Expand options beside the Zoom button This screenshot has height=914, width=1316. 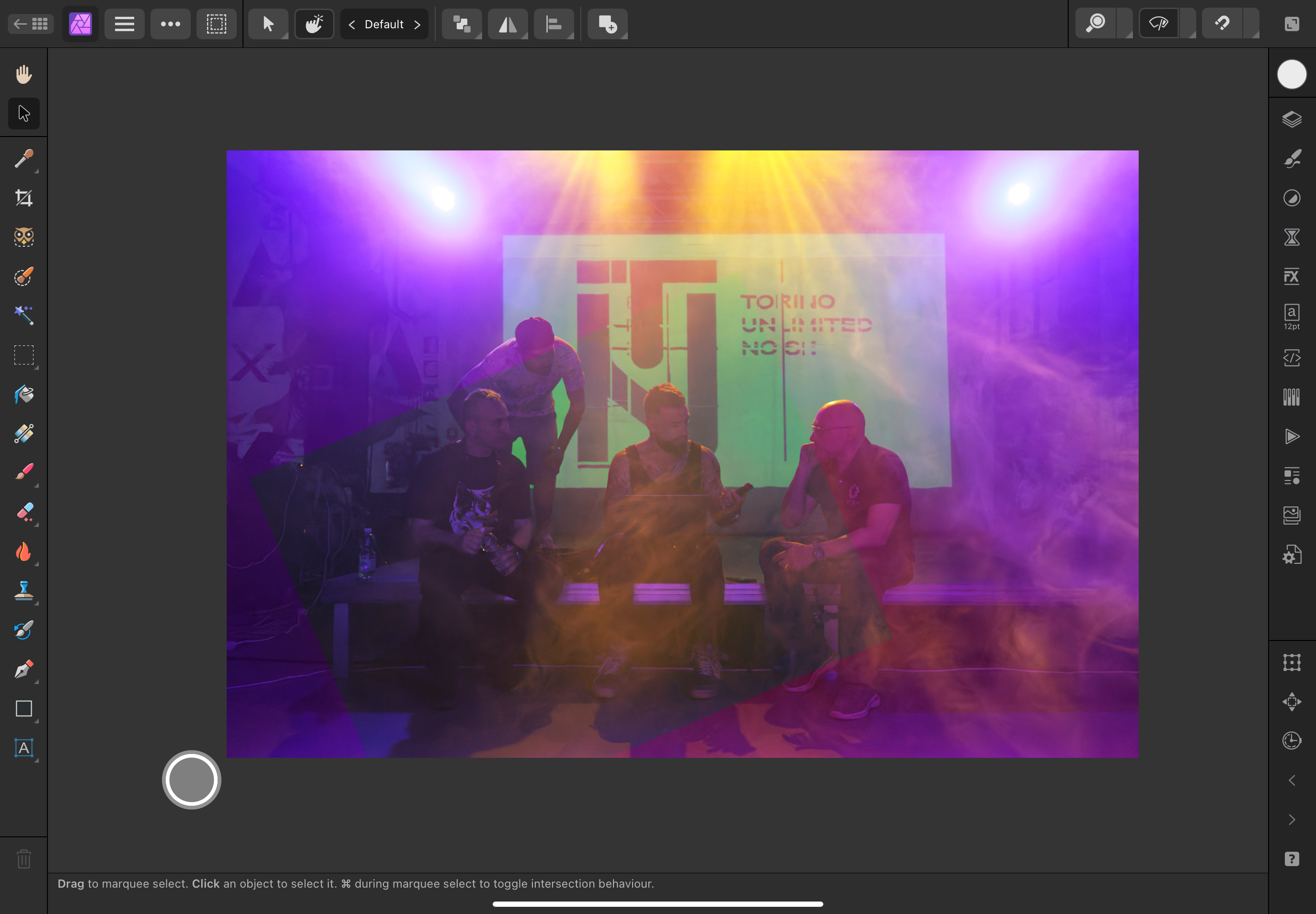(x=1125, y=24)
